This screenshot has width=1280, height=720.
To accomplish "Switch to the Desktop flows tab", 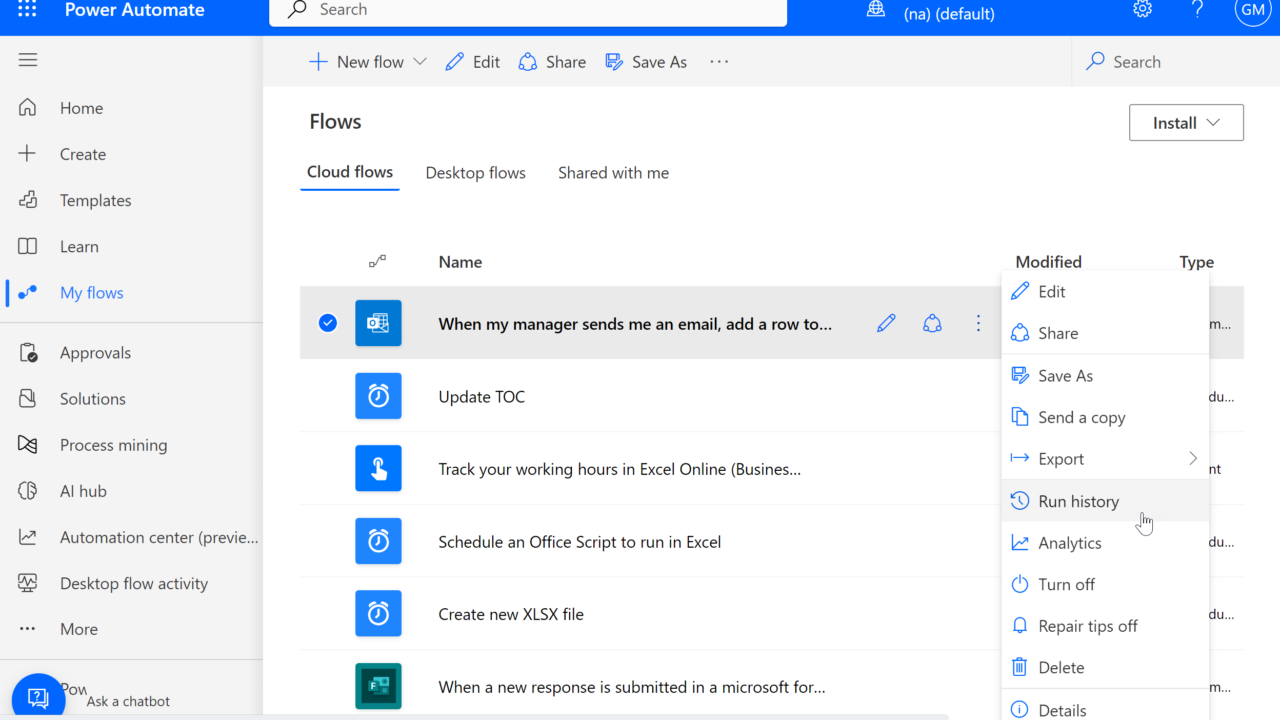I will (475, 173).
